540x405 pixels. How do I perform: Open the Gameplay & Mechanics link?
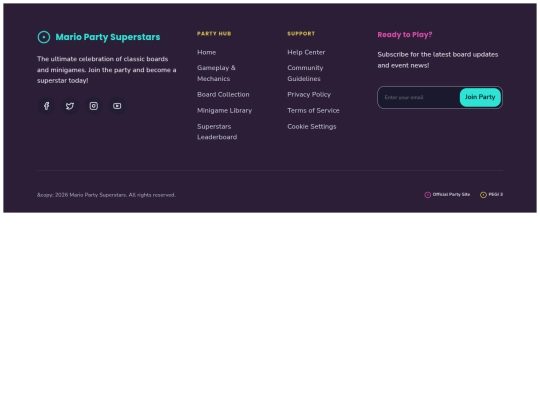pos(216,73)
